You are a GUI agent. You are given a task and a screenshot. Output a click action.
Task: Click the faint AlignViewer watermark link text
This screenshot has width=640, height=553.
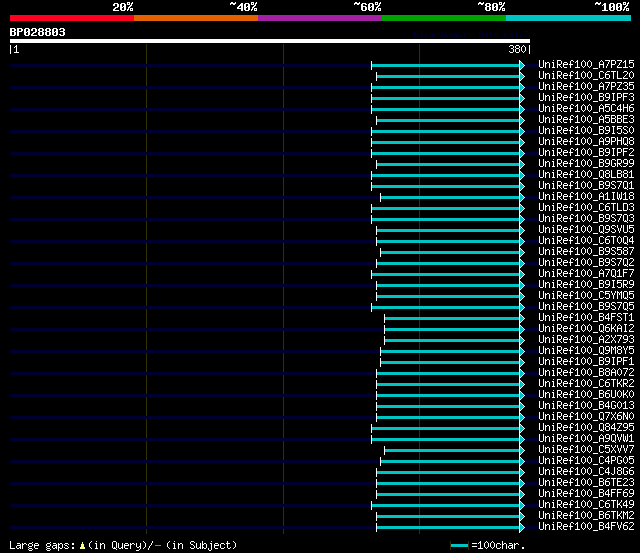471,34
